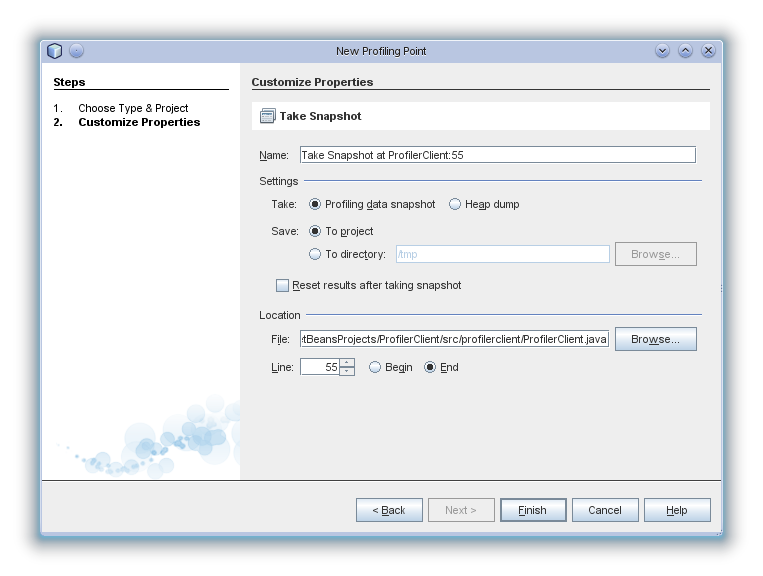Click the New Profiling Point window title
The height and width of the screenshot is (576, 763).
pos(381,51)
